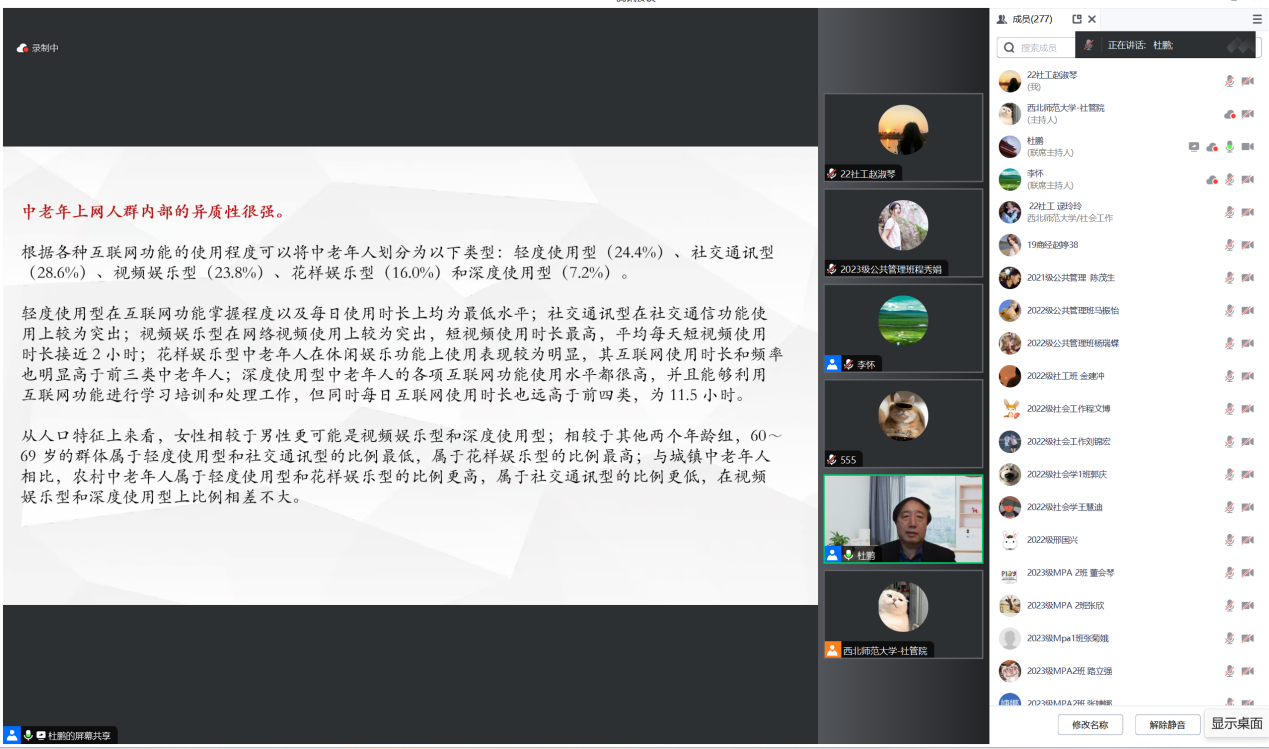Close the members panel
The height and width of the screenshot is (749, 1269).
click(1092, 19)
